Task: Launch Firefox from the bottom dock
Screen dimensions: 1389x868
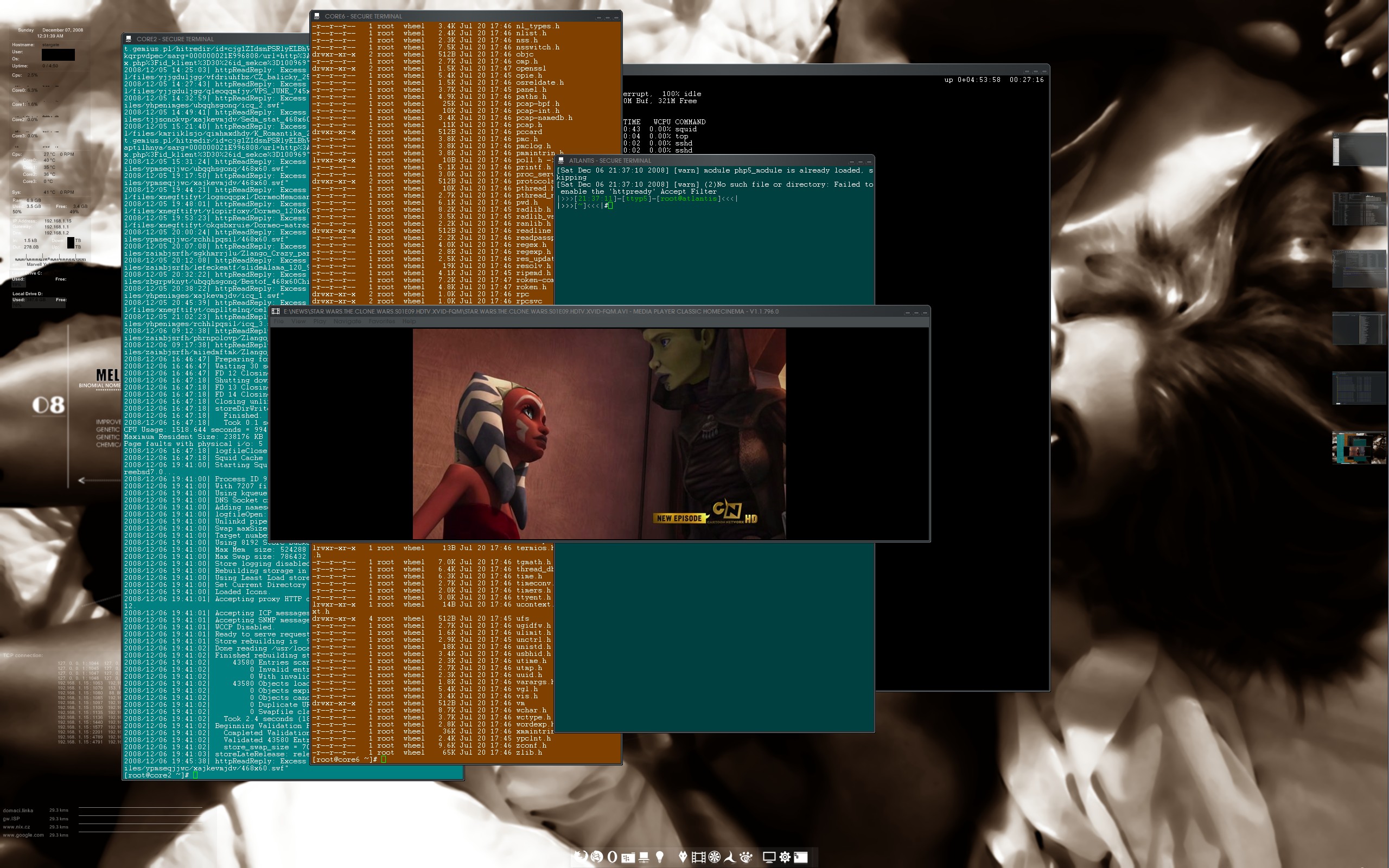Action: tap(581, 857)
